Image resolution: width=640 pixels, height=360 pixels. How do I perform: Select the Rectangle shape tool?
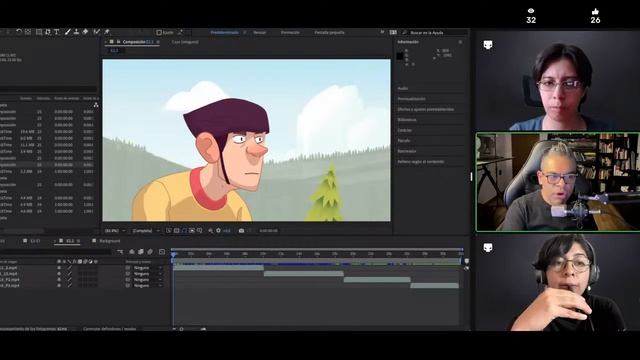coord(39,32)
